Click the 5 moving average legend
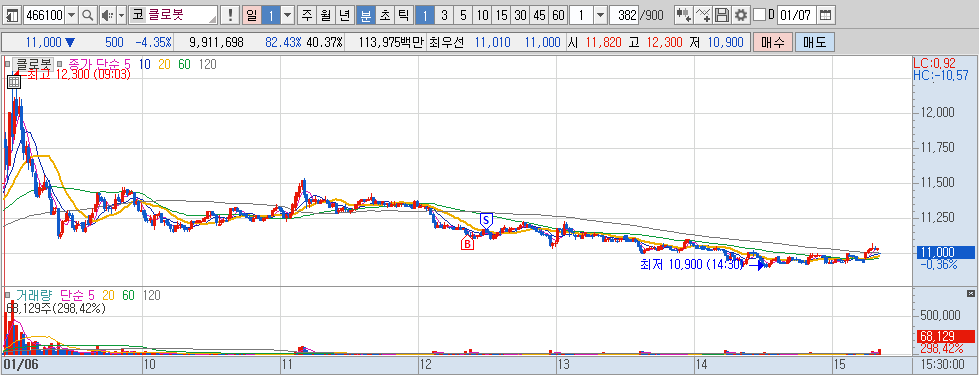Screen dimensions: 979x375 pyautogui.click(x=128, y=64)
